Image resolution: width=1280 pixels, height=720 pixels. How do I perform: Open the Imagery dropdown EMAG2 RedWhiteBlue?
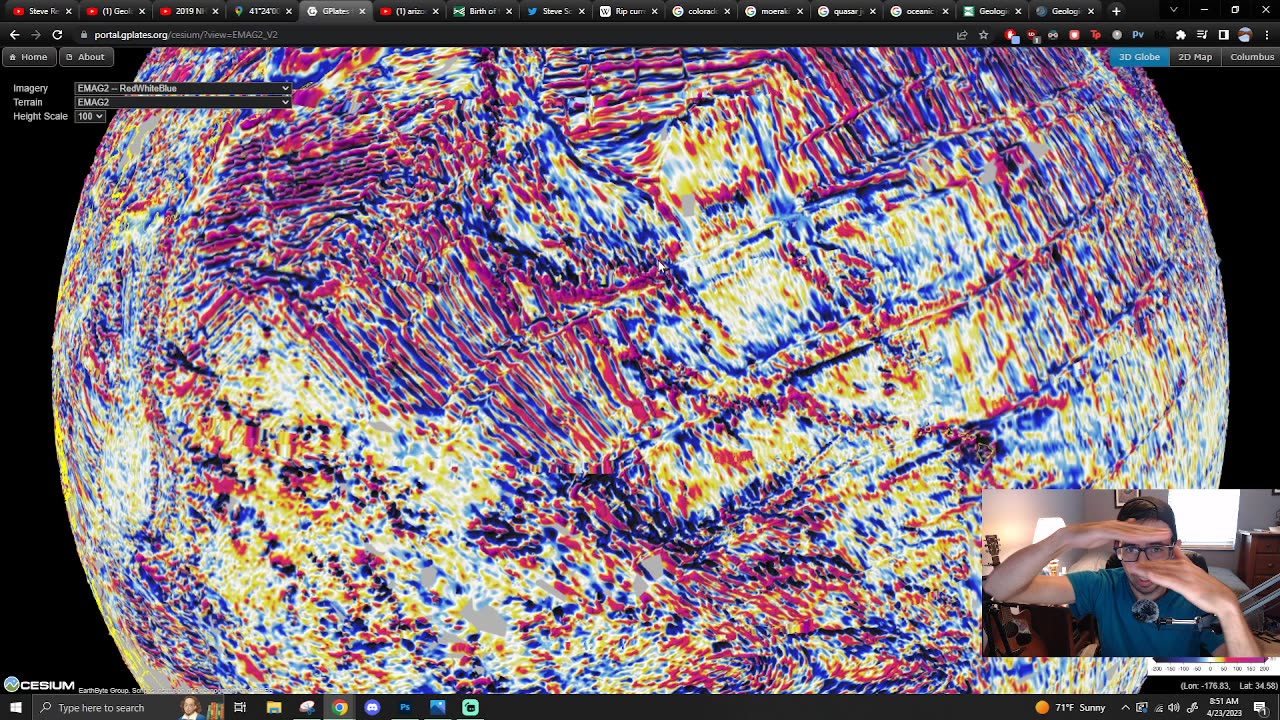point(183,88)
